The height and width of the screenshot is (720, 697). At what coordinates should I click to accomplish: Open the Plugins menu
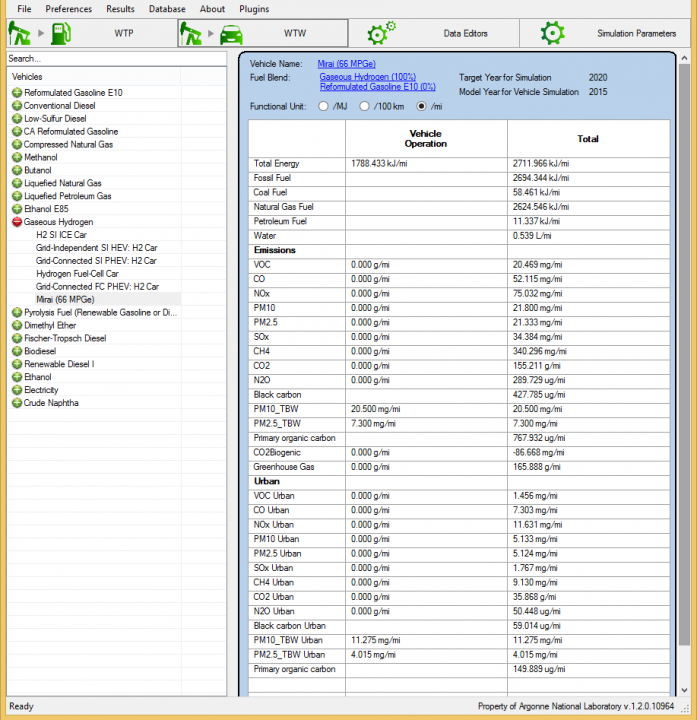(254, 9)
